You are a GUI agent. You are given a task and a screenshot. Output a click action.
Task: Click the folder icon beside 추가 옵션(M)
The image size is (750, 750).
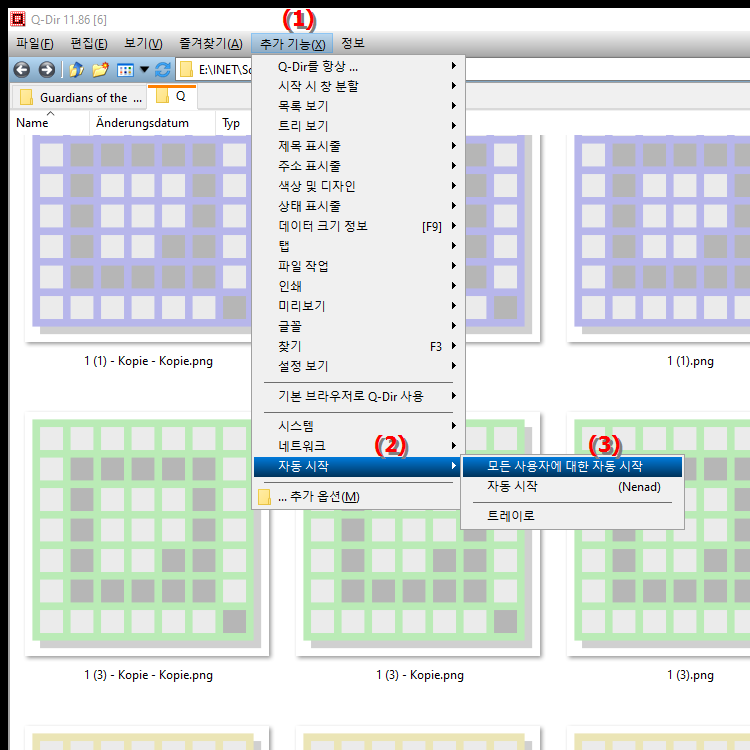(264, 496)
